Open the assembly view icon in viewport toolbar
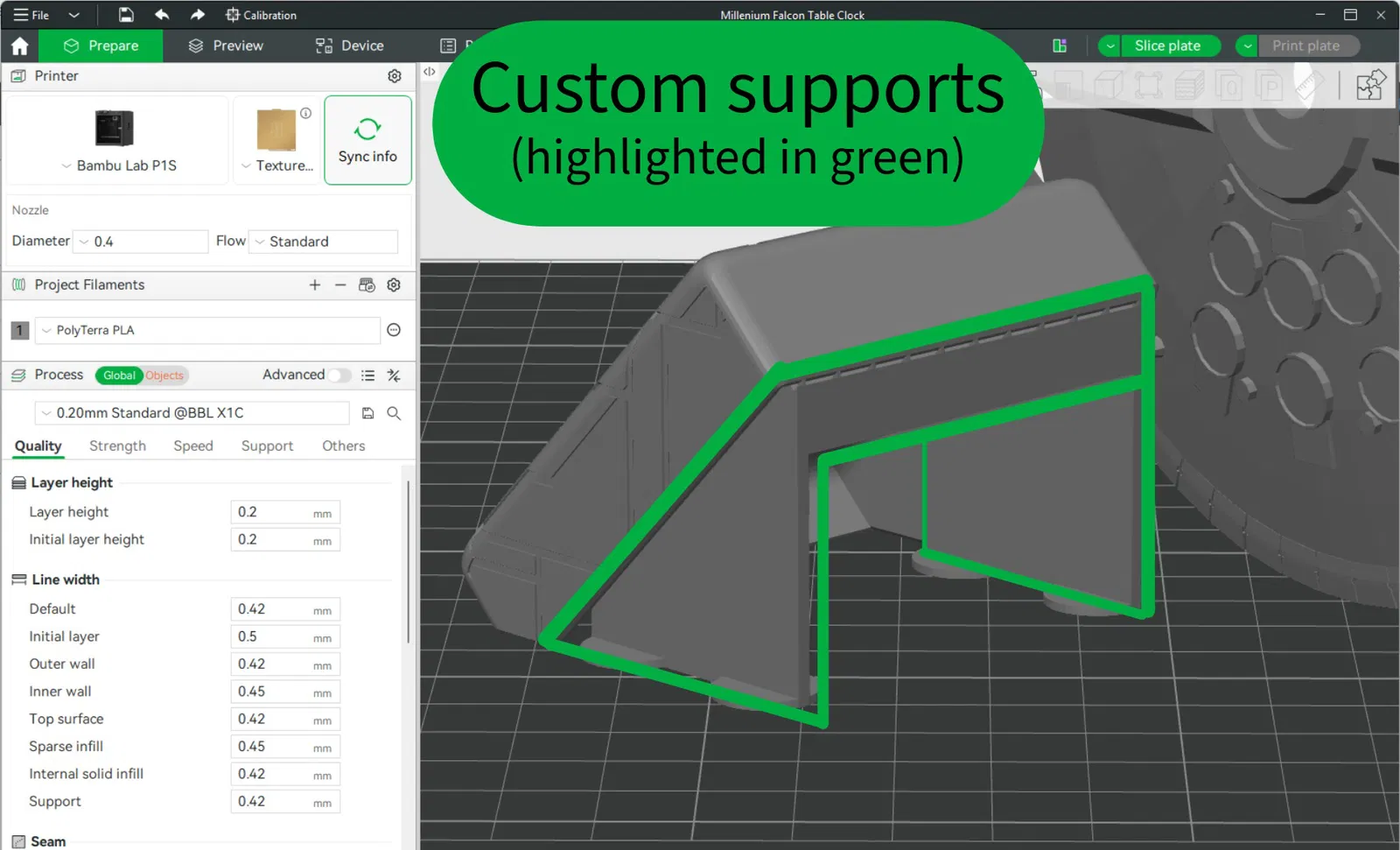The width and height of the screenshot is (1400, 850). [x=1370, y=85]
